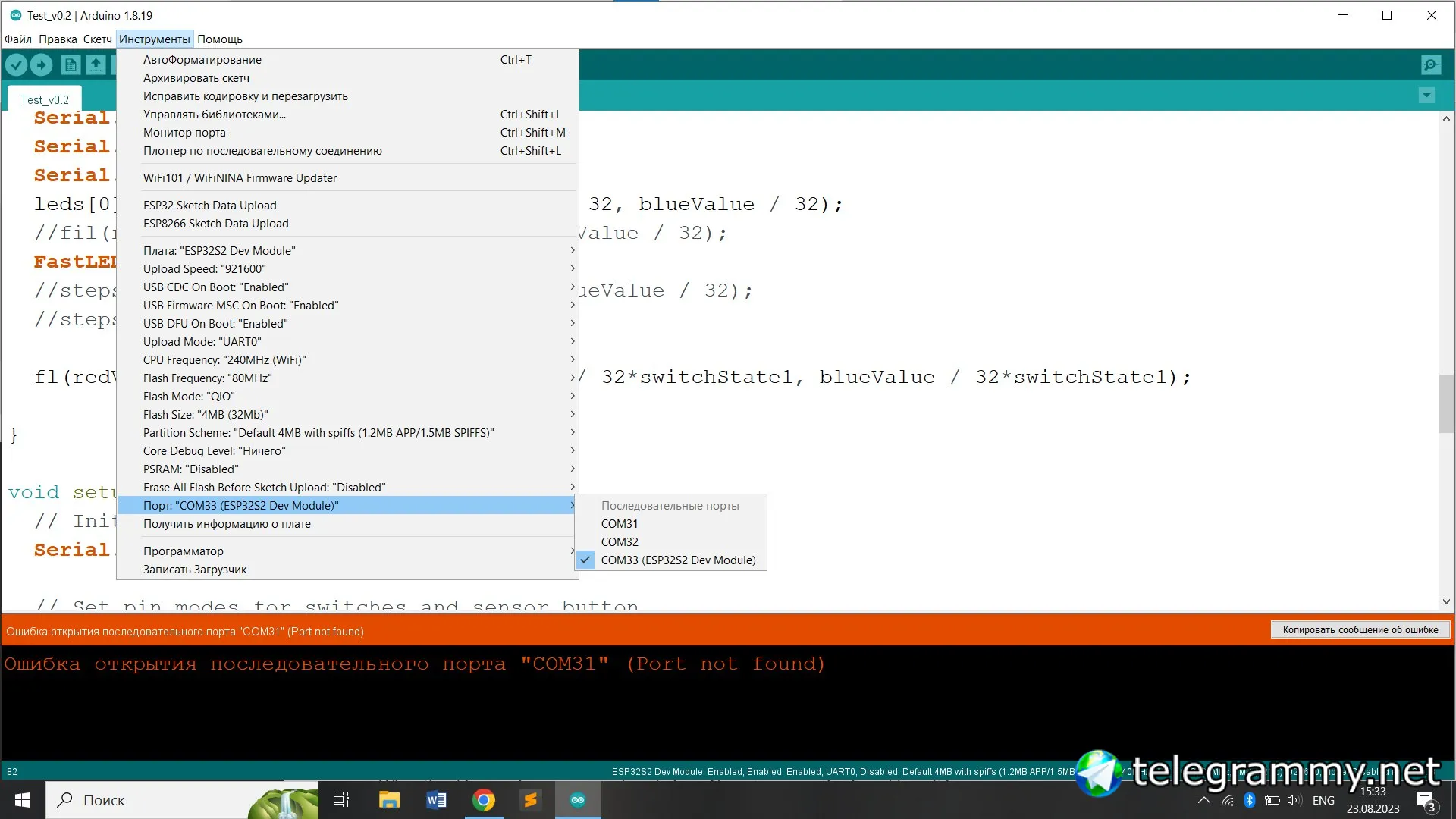The width and height of the screenshot is (1456, 819).
Task: Click Копировать сообщение об ошибке button
Action: [1360, 630]
